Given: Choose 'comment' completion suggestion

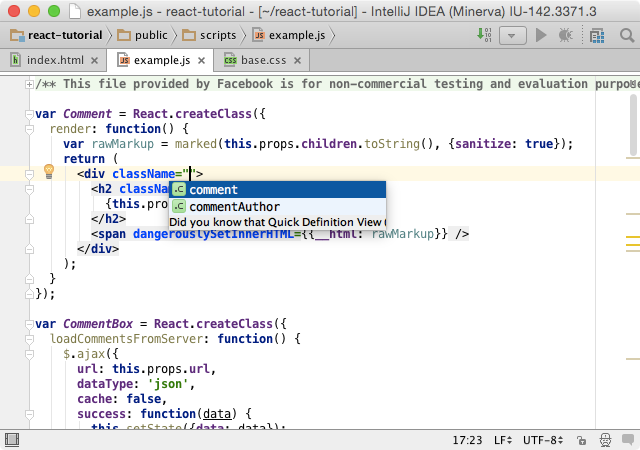Looking at the screenshot, I should pos(278,189).
